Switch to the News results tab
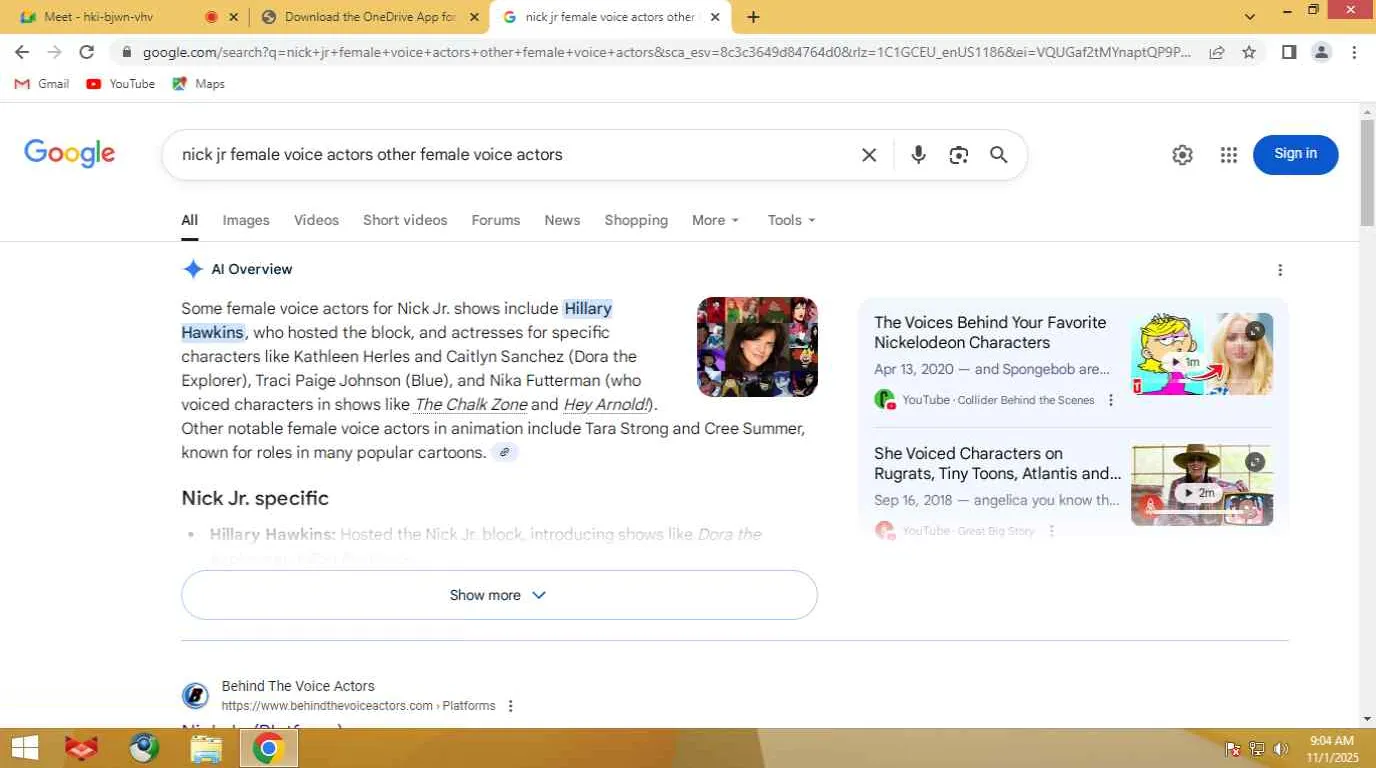Screen dimensions: 1376x768 pos(562,220)
